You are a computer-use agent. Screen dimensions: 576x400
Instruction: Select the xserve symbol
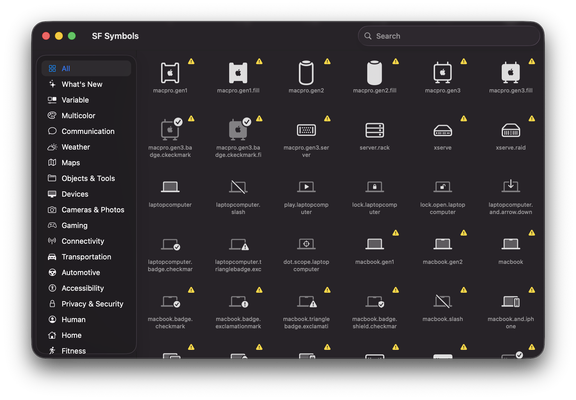pos(443,130)
